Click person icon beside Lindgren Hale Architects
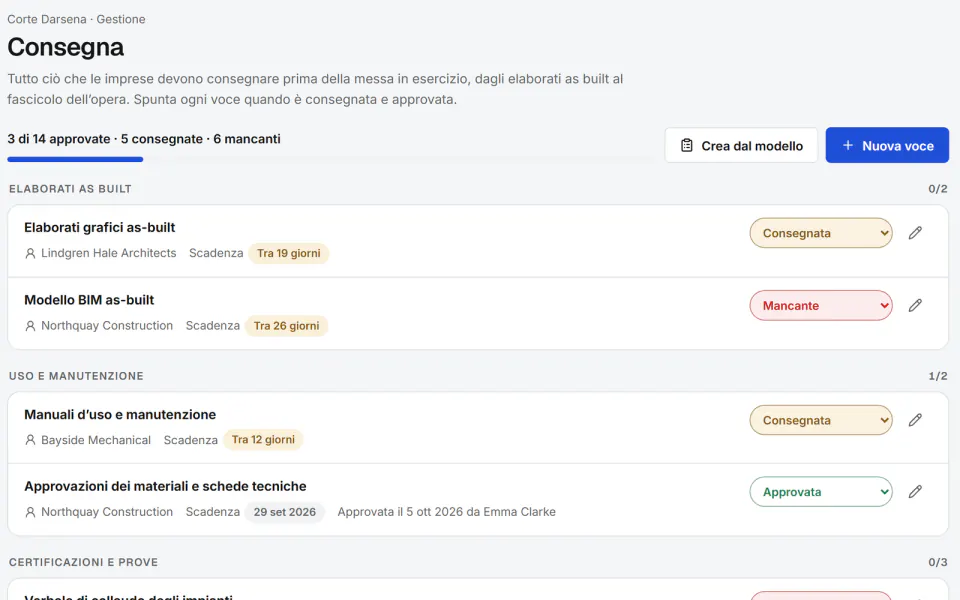Image resolution: width=960 pixels, height=600 pixels. pyautogui.click(x=30, y=253)
